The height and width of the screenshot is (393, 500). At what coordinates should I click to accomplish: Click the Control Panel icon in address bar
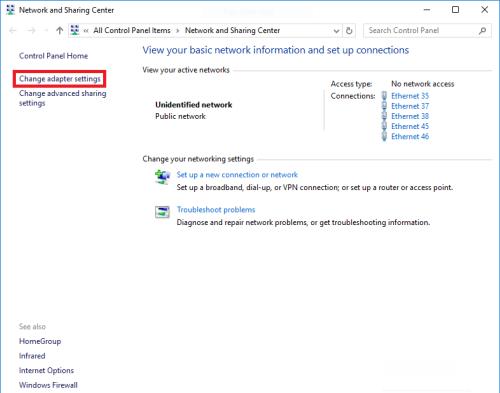75,30
